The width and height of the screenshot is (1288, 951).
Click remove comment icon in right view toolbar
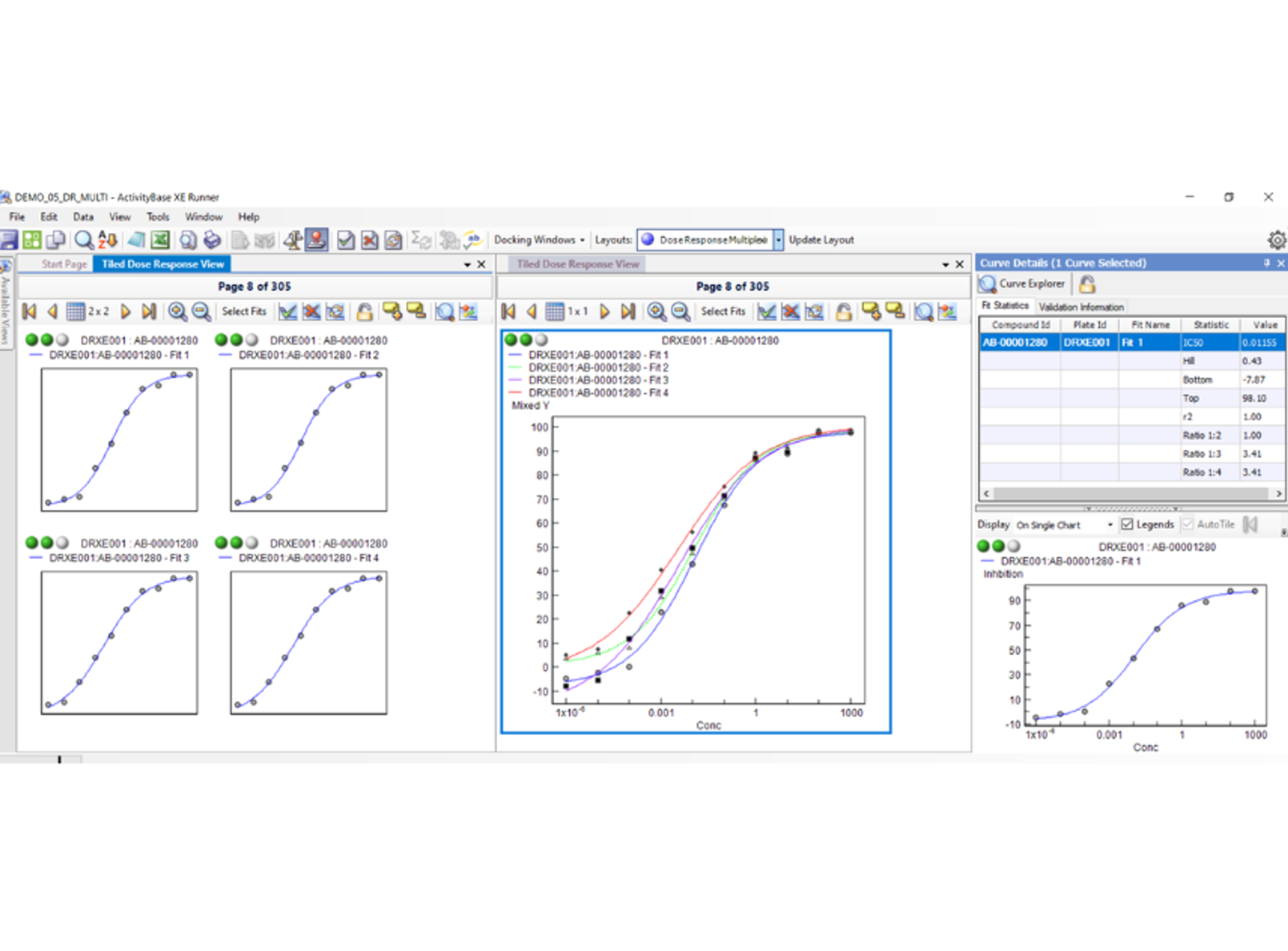[x=895, y=311]
